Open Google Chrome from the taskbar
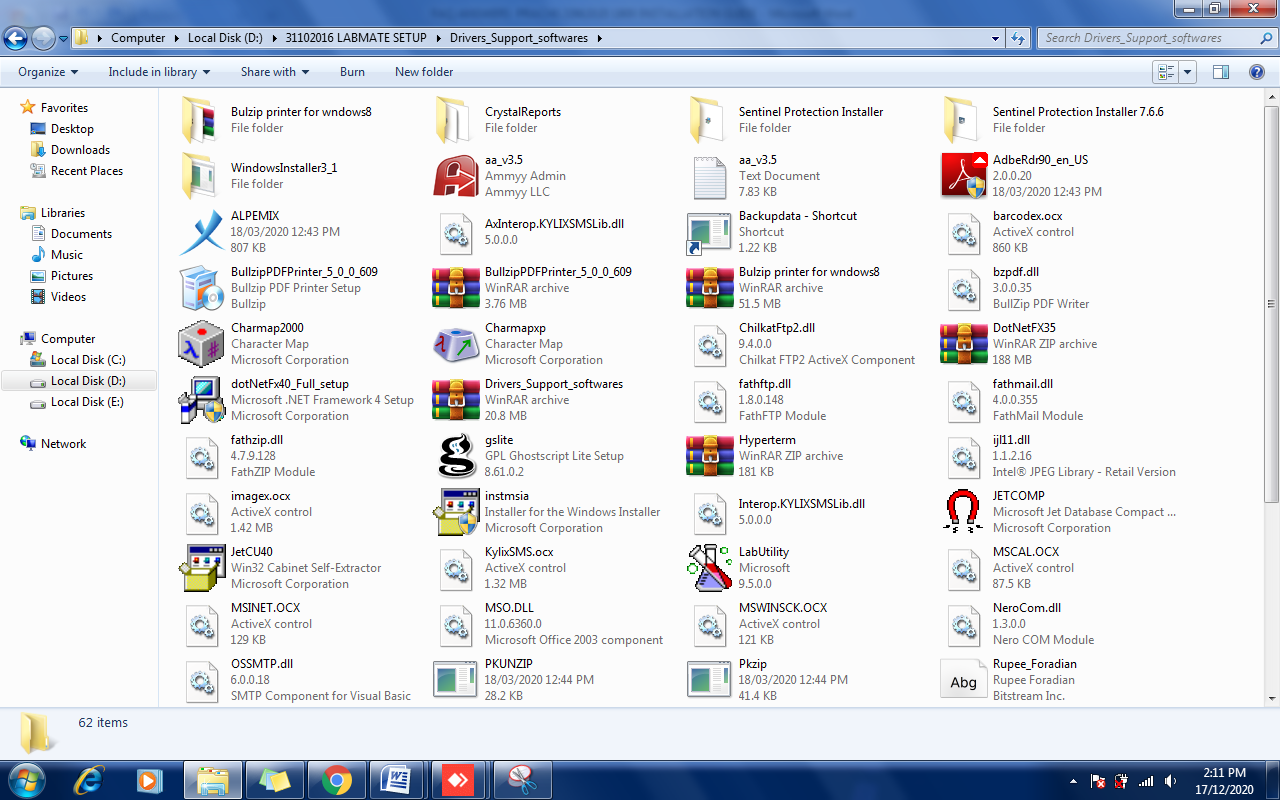This screenshot has width=1280, height=800. 336,780
